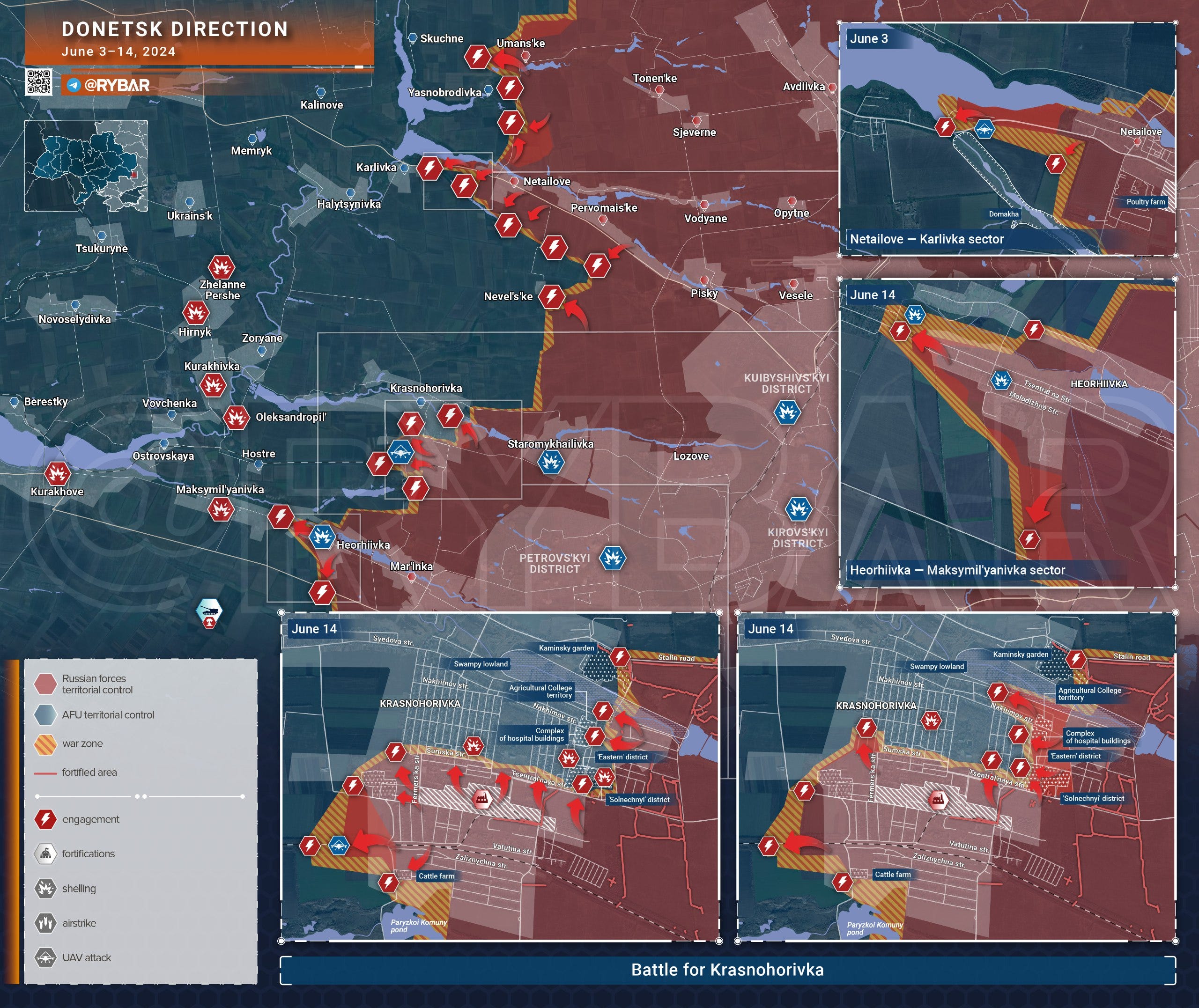Click the 'Molodizhna Str.' street label

click(x=1033, y=404)
